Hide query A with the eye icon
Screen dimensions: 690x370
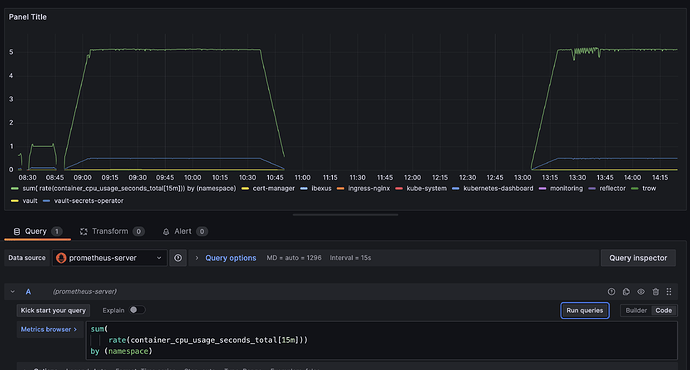click(641, 292)
